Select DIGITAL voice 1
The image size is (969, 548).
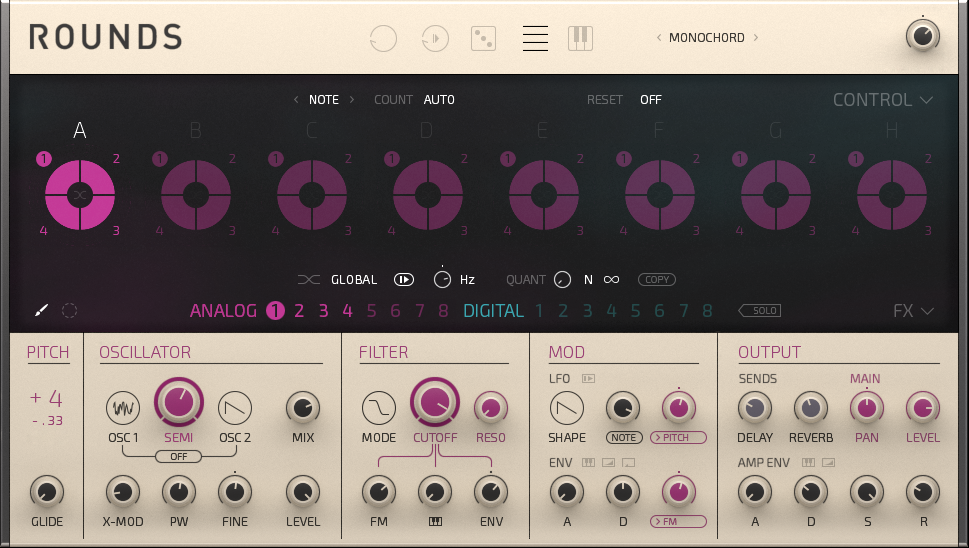coord(539,311)
